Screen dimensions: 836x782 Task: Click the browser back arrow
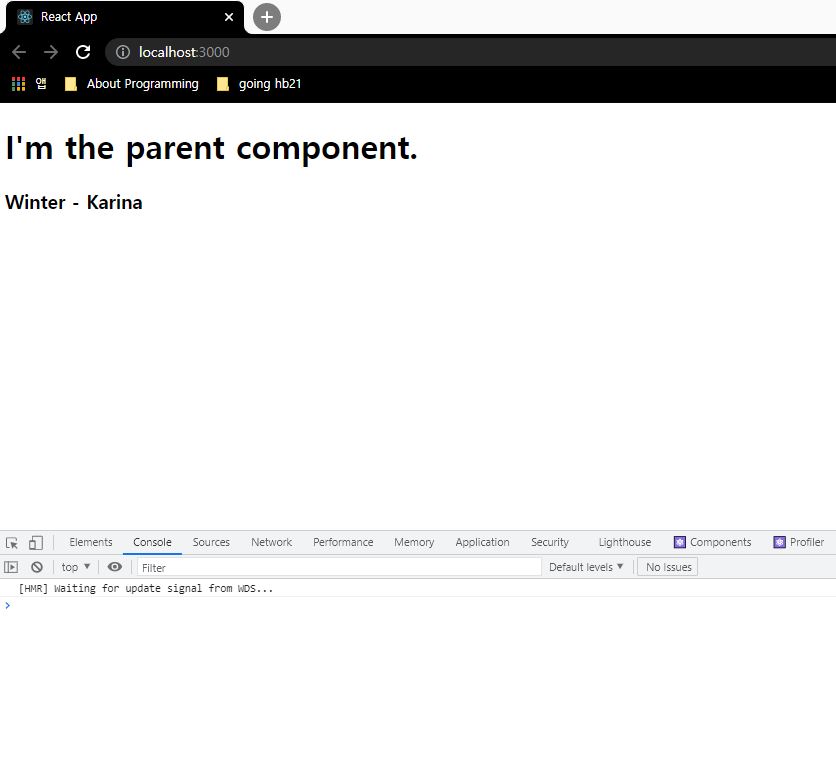(19, 52)
